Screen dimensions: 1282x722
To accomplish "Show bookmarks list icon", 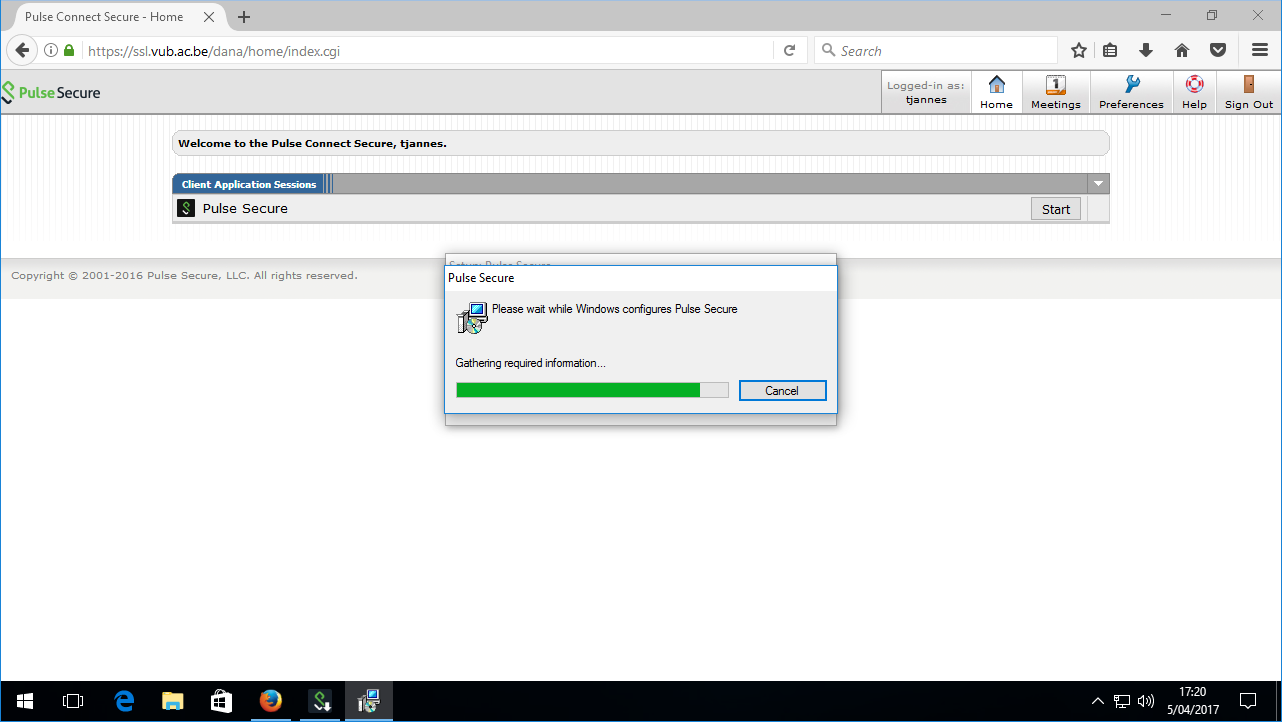I will click(x=1110, y=50).
